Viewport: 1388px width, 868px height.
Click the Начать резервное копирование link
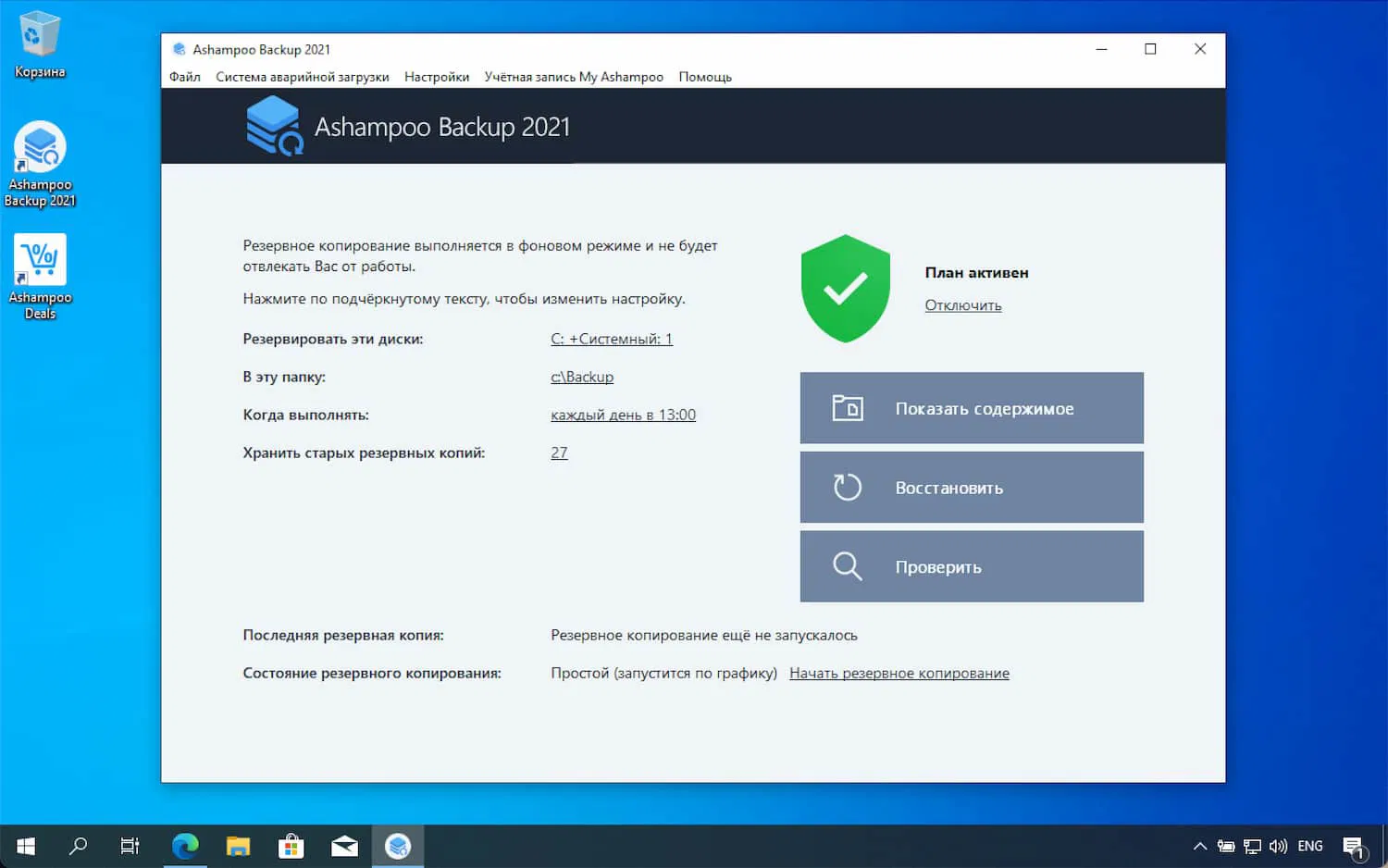click(x=899, y=673)
